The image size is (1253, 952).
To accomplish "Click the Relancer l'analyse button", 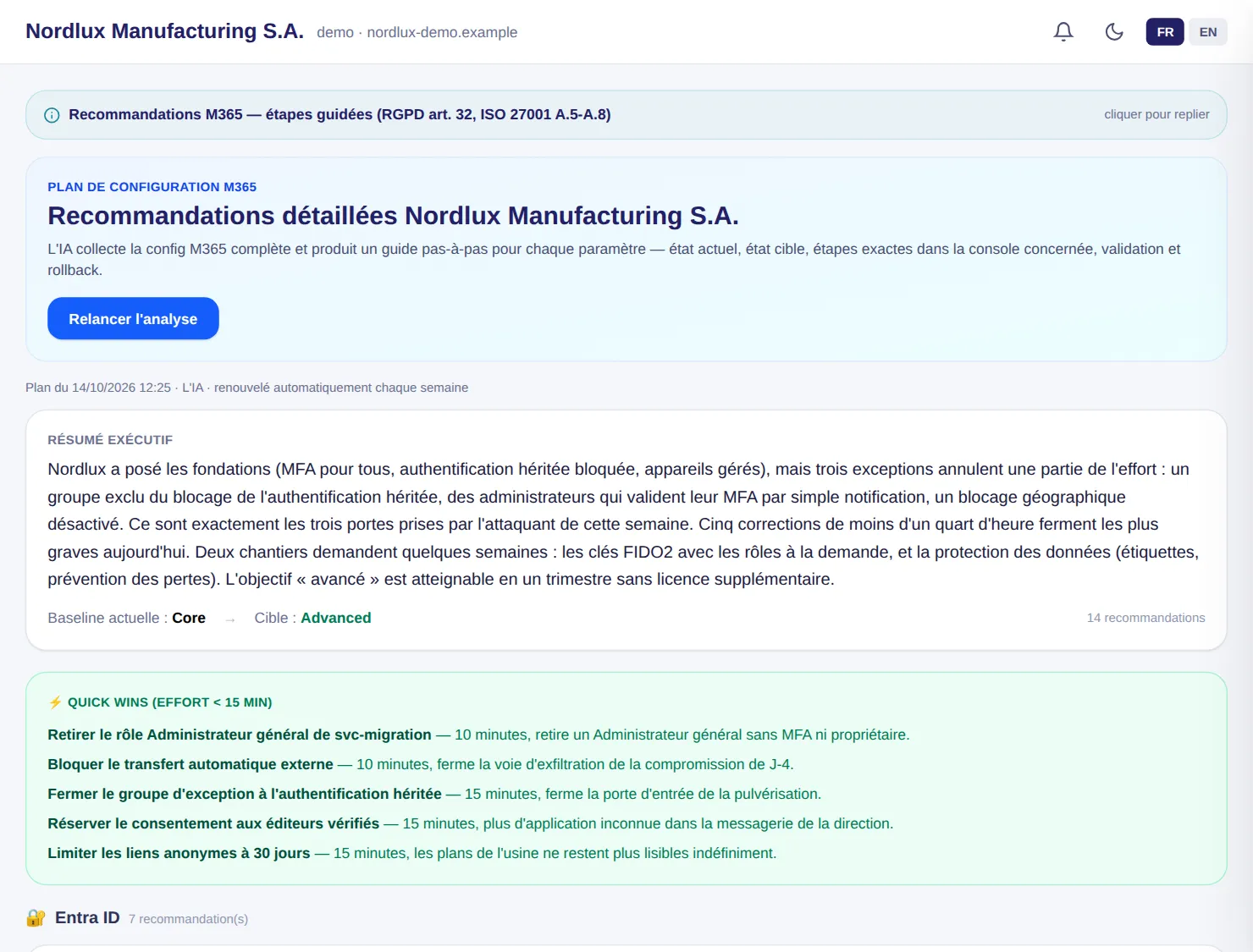I will 133,319.
